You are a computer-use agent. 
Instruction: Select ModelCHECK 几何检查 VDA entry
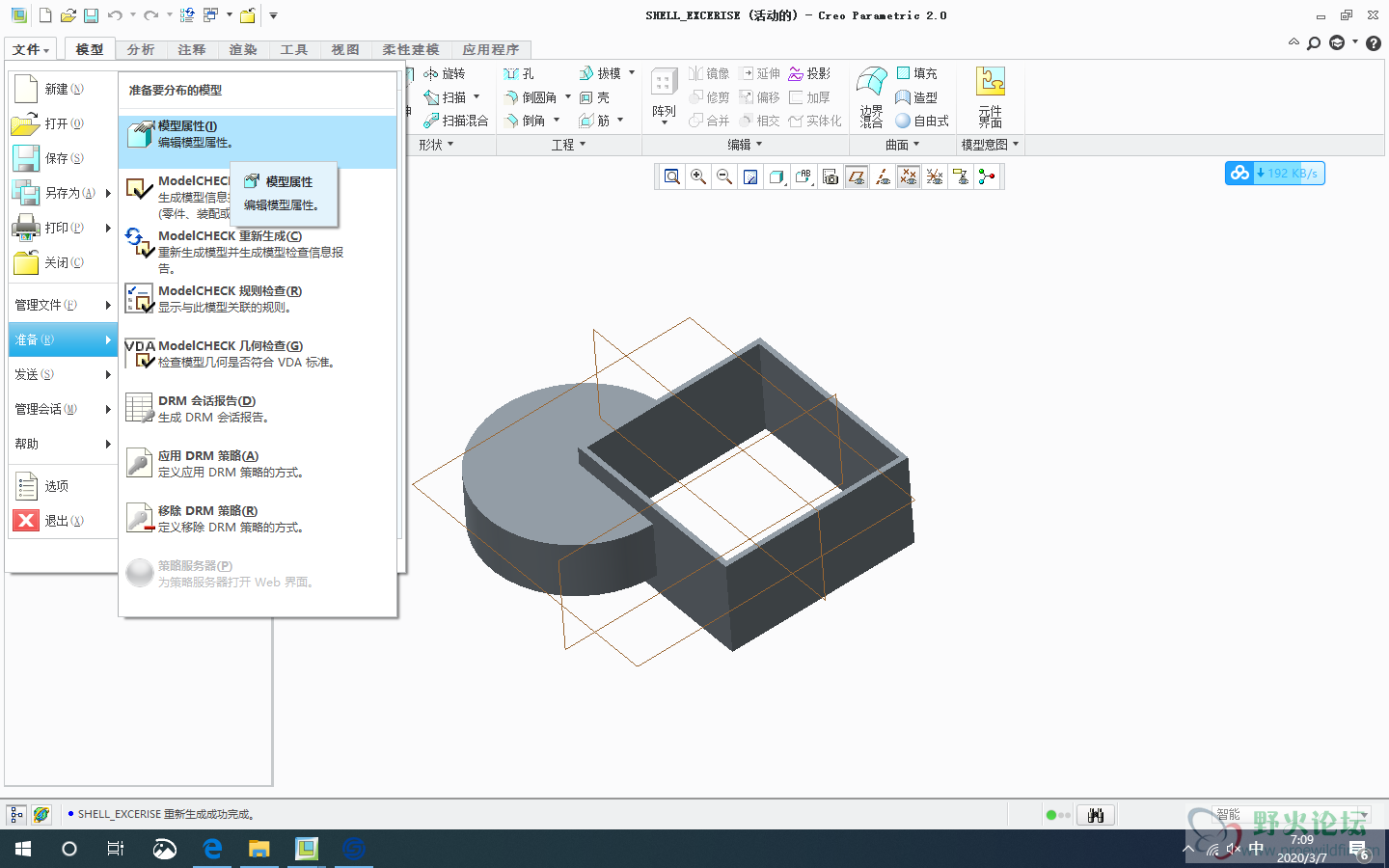tap(258, 354)
